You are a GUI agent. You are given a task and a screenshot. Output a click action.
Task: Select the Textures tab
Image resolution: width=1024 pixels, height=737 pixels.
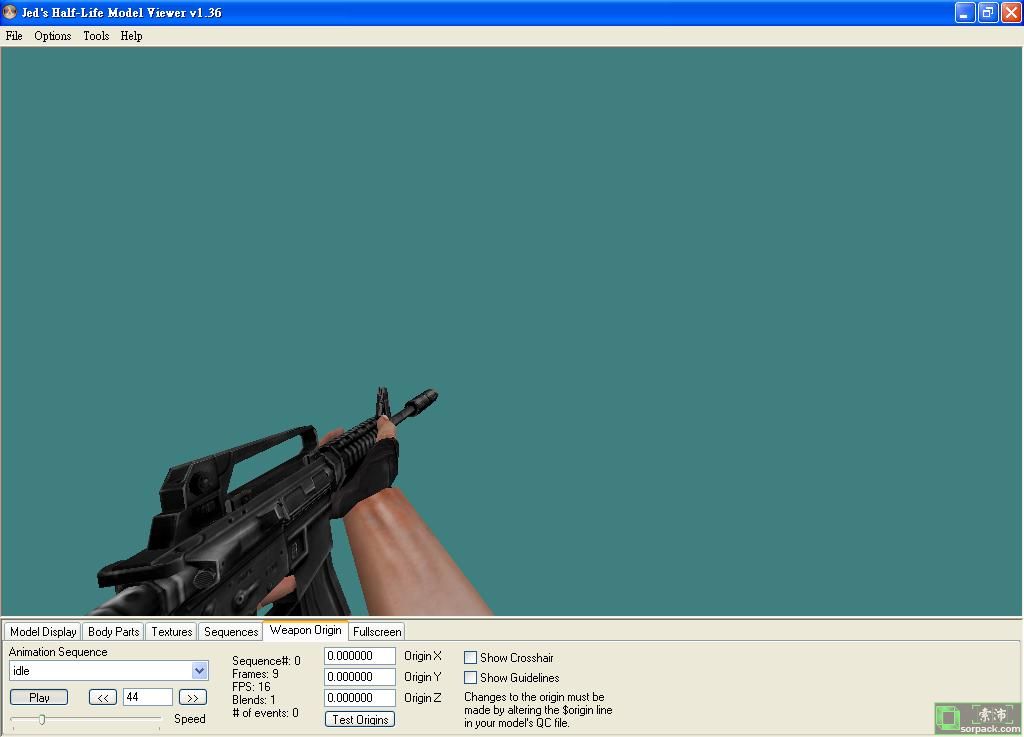tap(171, 632)
